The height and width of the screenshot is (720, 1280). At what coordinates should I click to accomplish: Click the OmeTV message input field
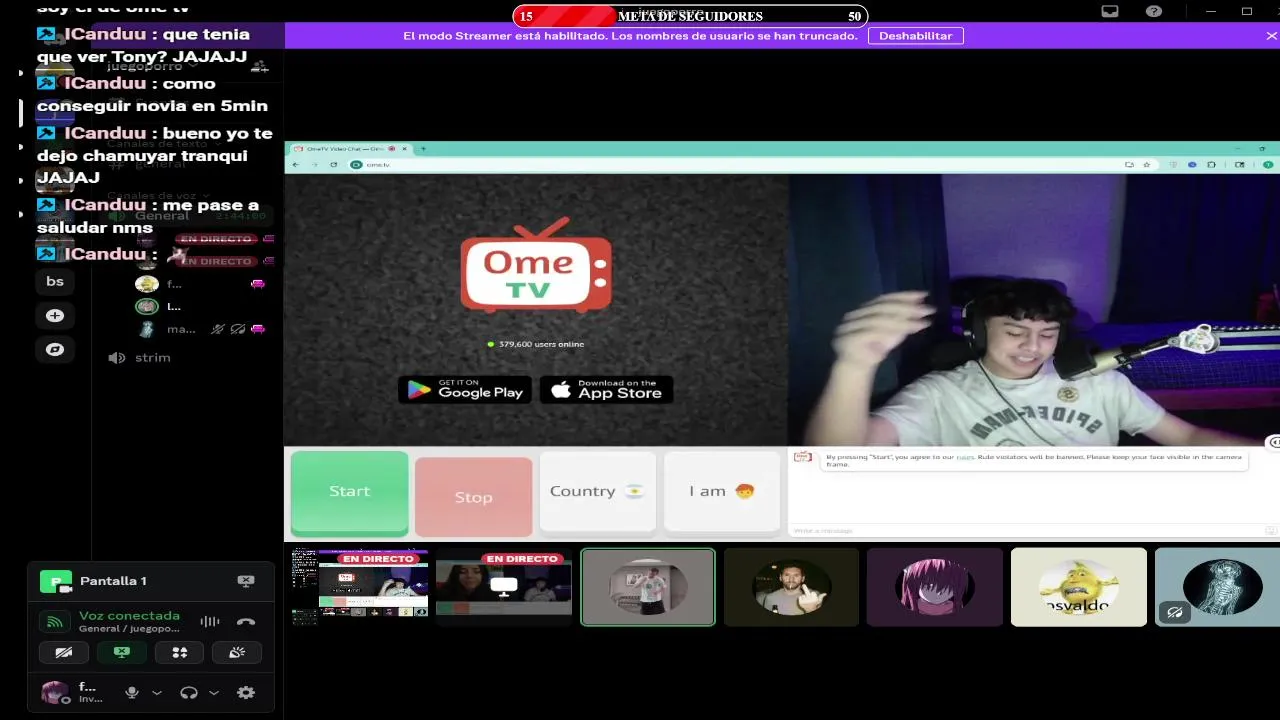pyautogui.click(x=1025, y=530)
